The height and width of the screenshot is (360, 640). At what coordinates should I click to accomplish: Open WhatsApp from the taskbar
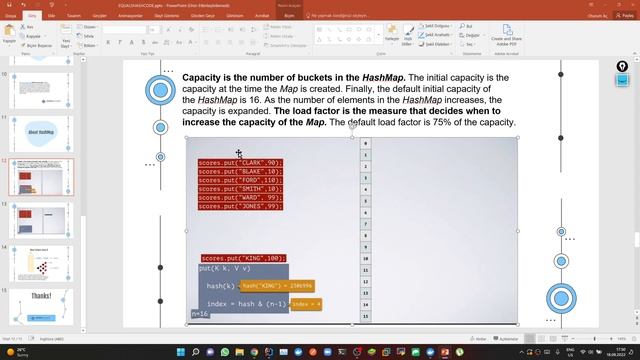[x=225, y=352]
